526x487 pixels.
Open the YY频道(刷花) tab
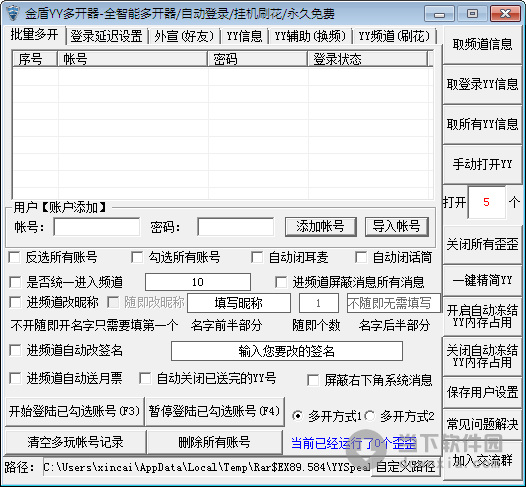[394, 37]
